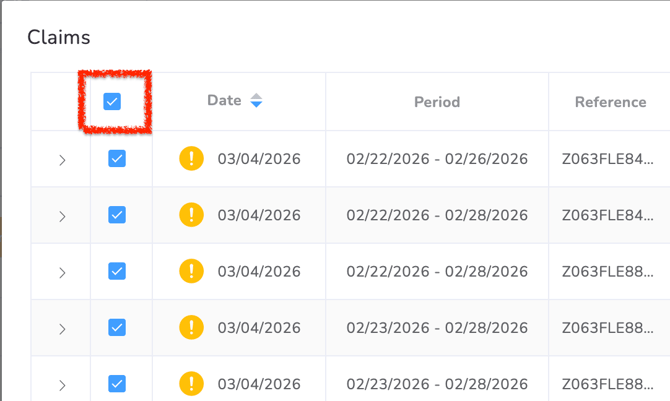Toggle the select-all checkbox in the table header

click(113, 101)
